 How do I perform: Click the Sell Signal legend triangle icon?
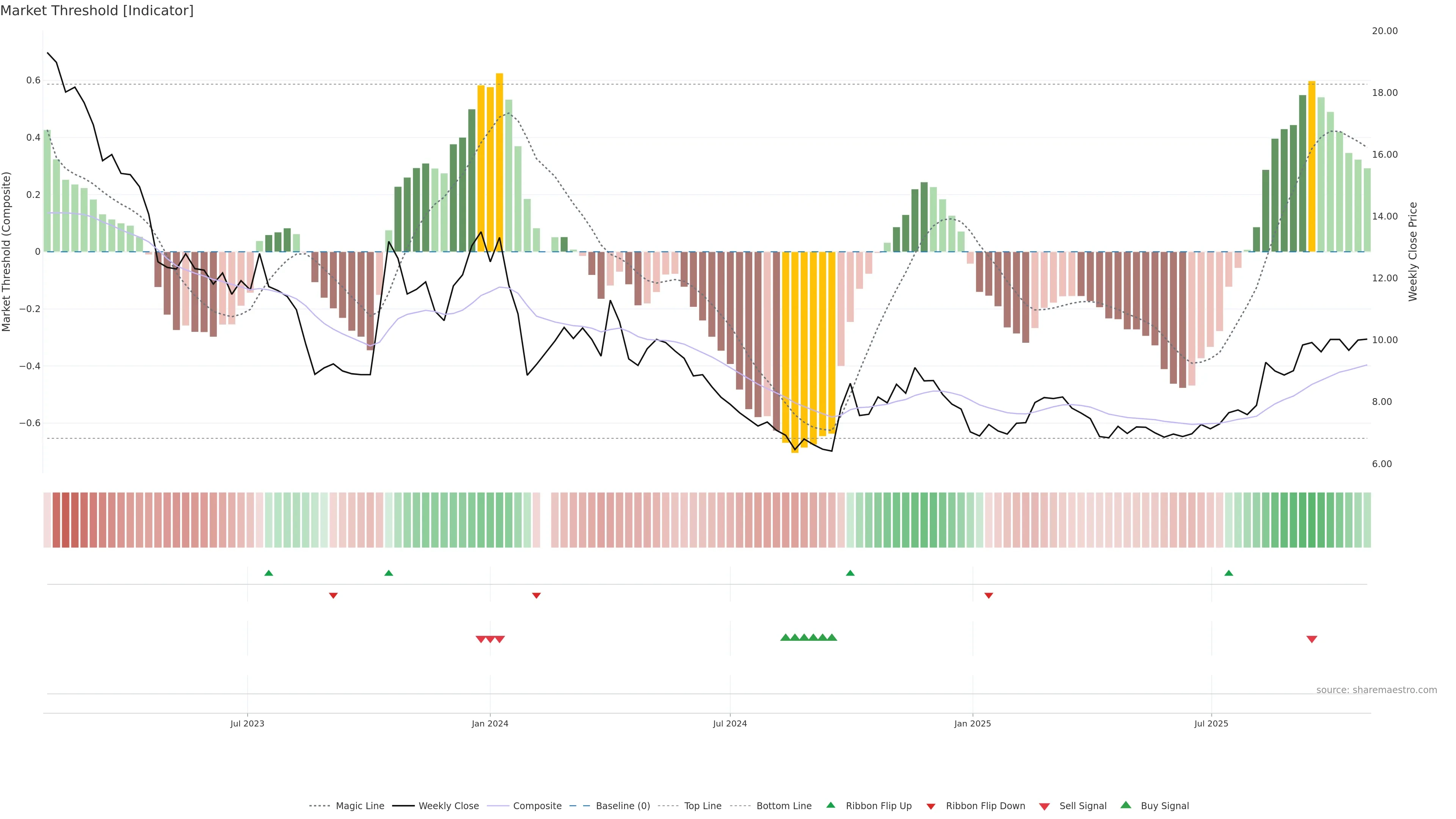tap(1044, 806)
